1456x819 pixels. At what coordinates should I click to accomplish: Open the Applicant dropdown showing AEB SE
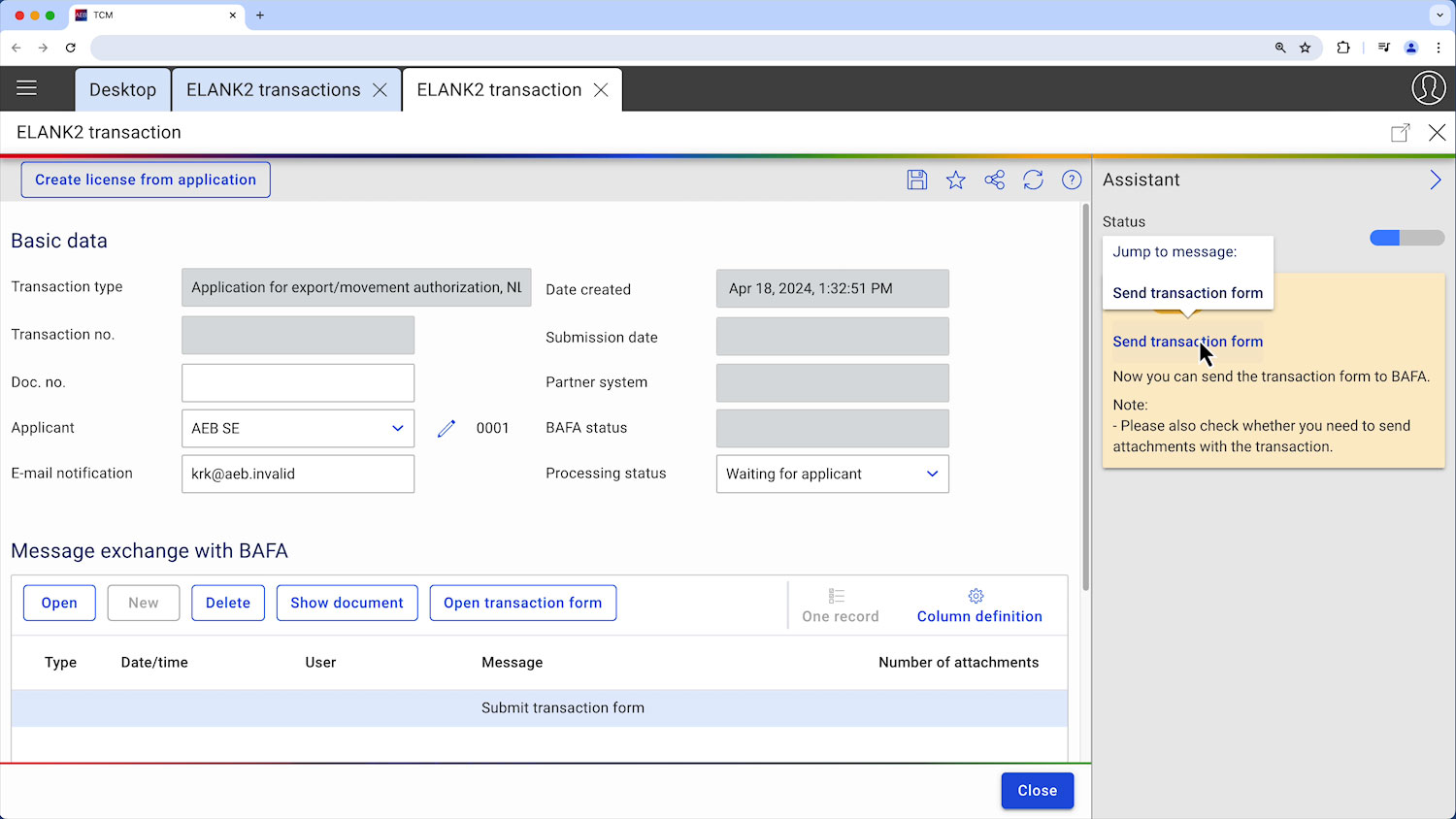point(396,428)
